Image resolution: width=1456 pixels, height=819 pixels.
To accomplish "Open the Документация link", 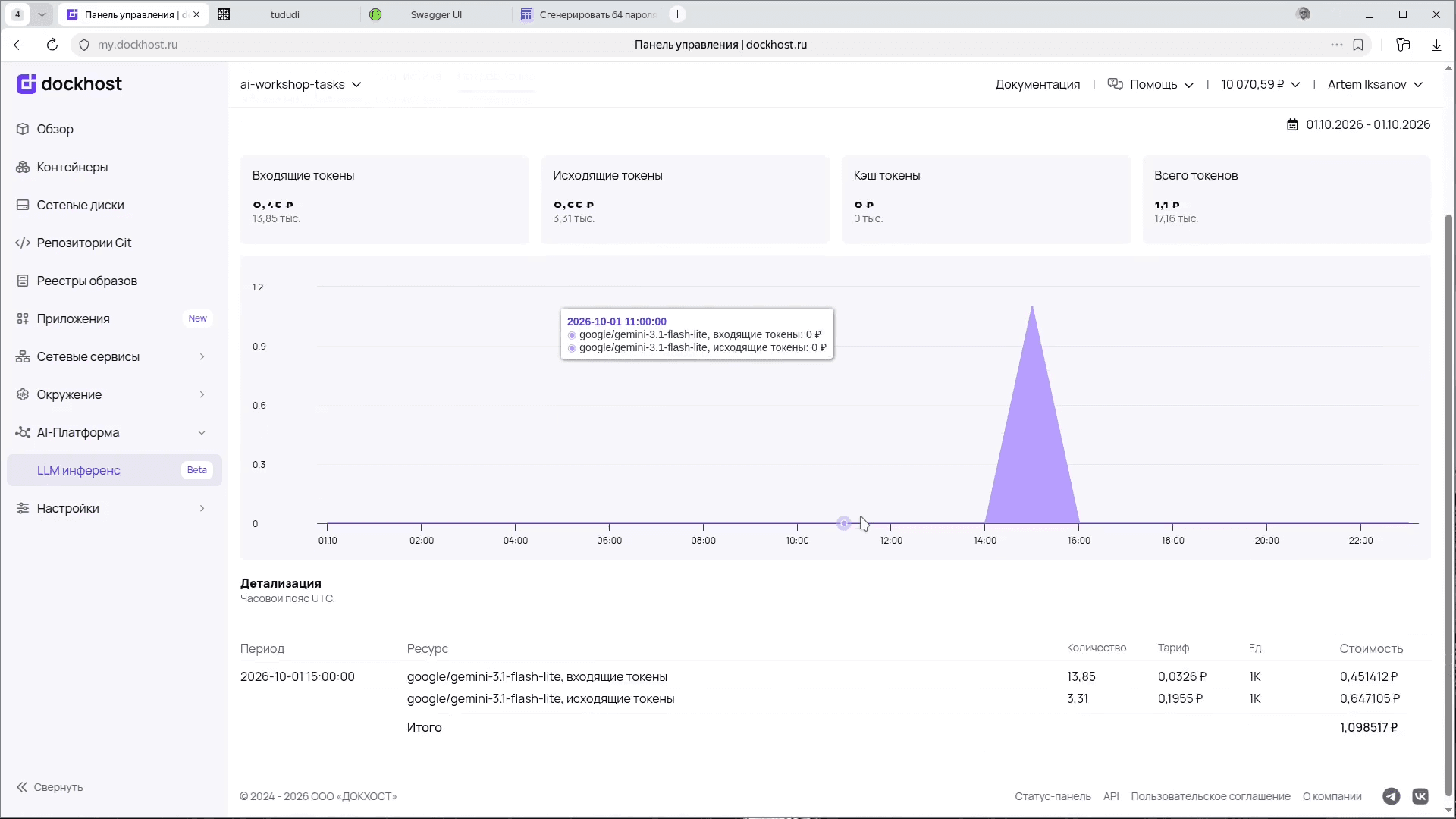I will 1037,84.
